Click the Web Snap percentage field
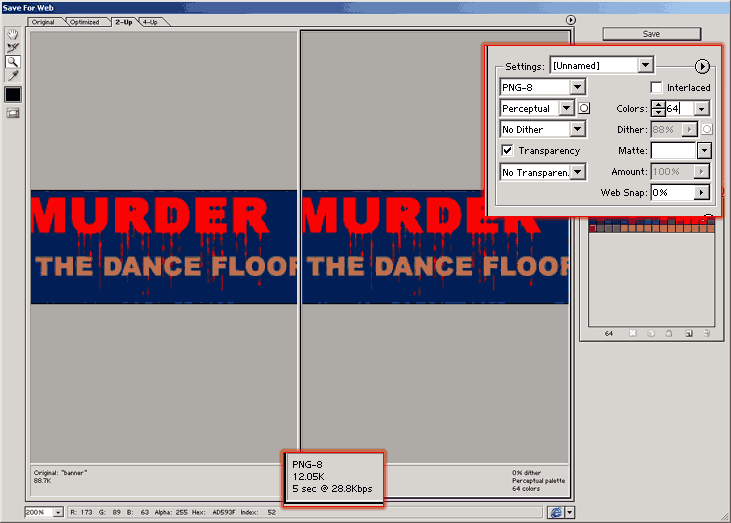Screen dimensions: 731x523 [672, 193]
